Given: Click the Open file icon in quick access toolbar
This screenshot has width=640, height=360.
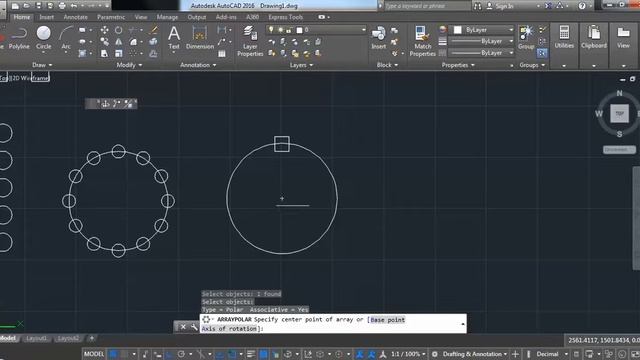Looking at the screenshot, I should [27, 6].
